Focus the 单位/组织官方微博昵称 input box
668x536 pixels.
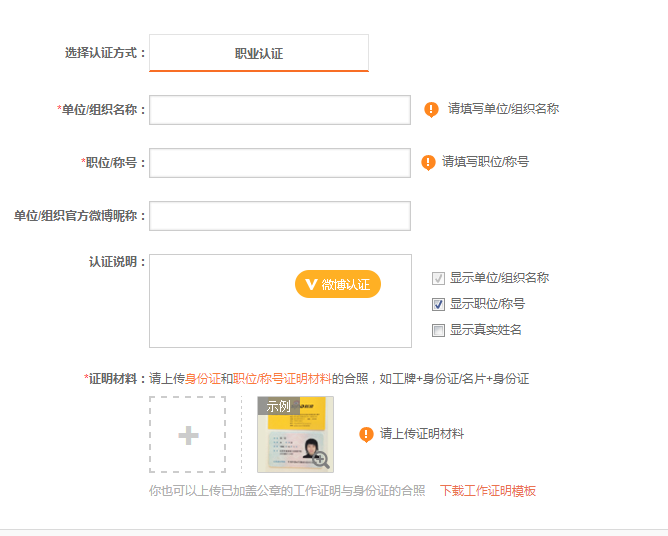280,216
